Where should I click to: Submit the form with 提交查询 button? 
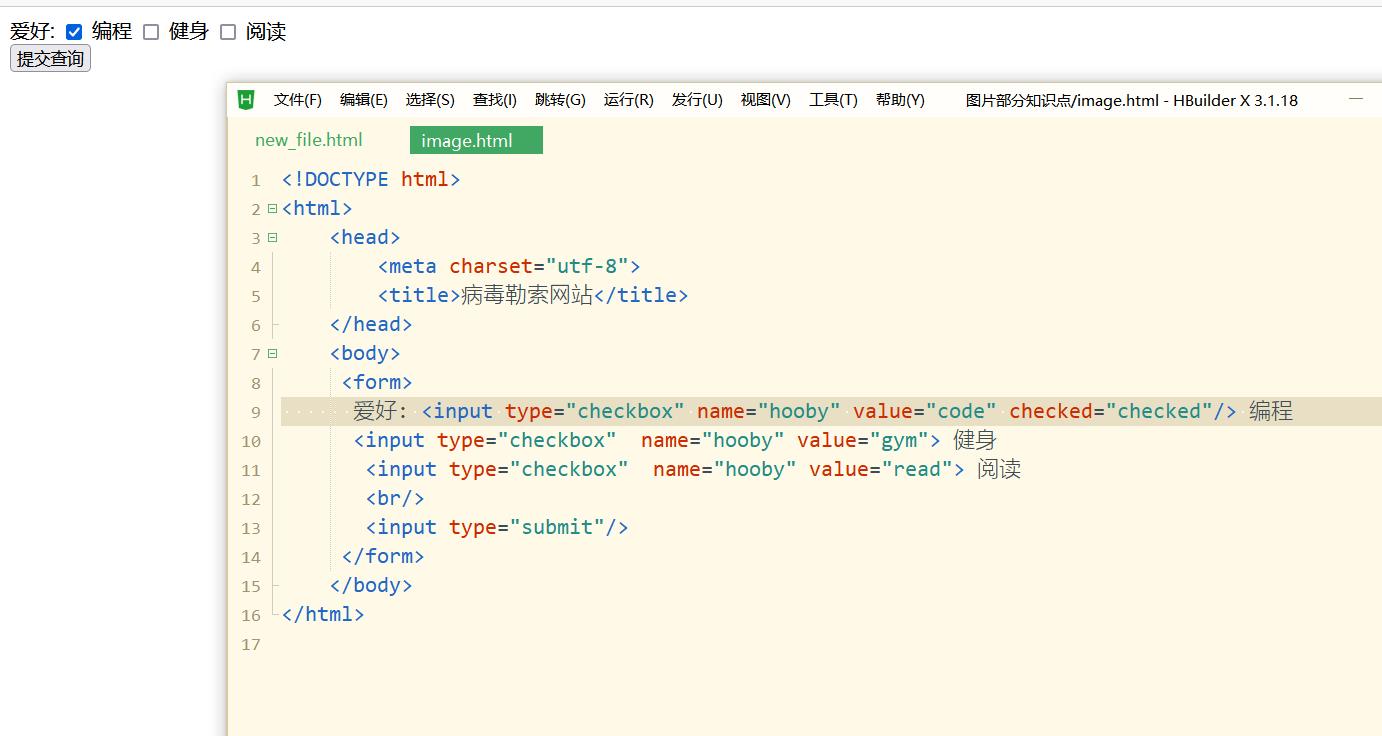[x=50, y=59]
